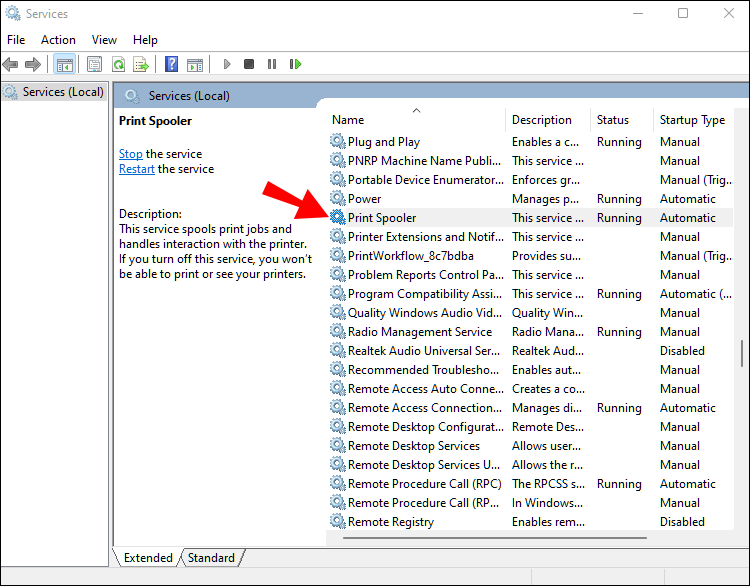Select the Power service gear icon
Viewport: 750px width, 586px height.
[338, 198]
